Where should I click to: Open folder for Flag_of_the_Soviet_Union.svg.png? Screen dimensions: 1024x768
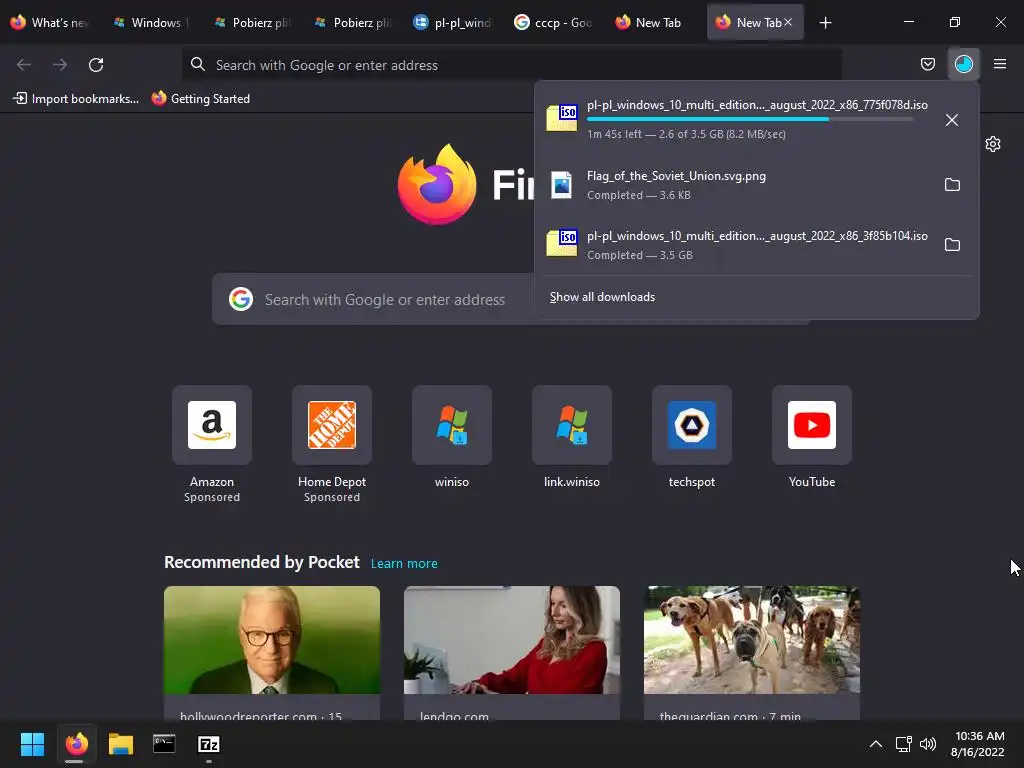[952, 185]
